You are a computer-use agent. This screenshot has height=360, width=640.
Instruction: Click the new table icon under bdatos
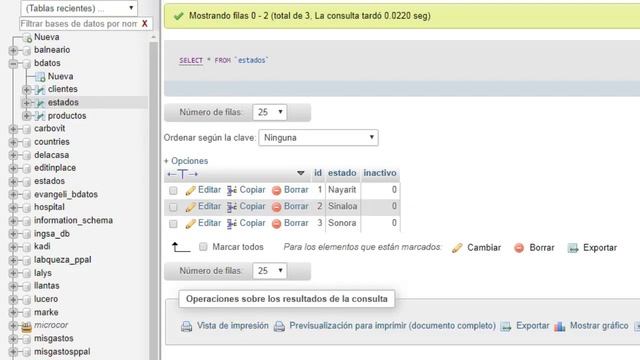[x=40, y=77]
